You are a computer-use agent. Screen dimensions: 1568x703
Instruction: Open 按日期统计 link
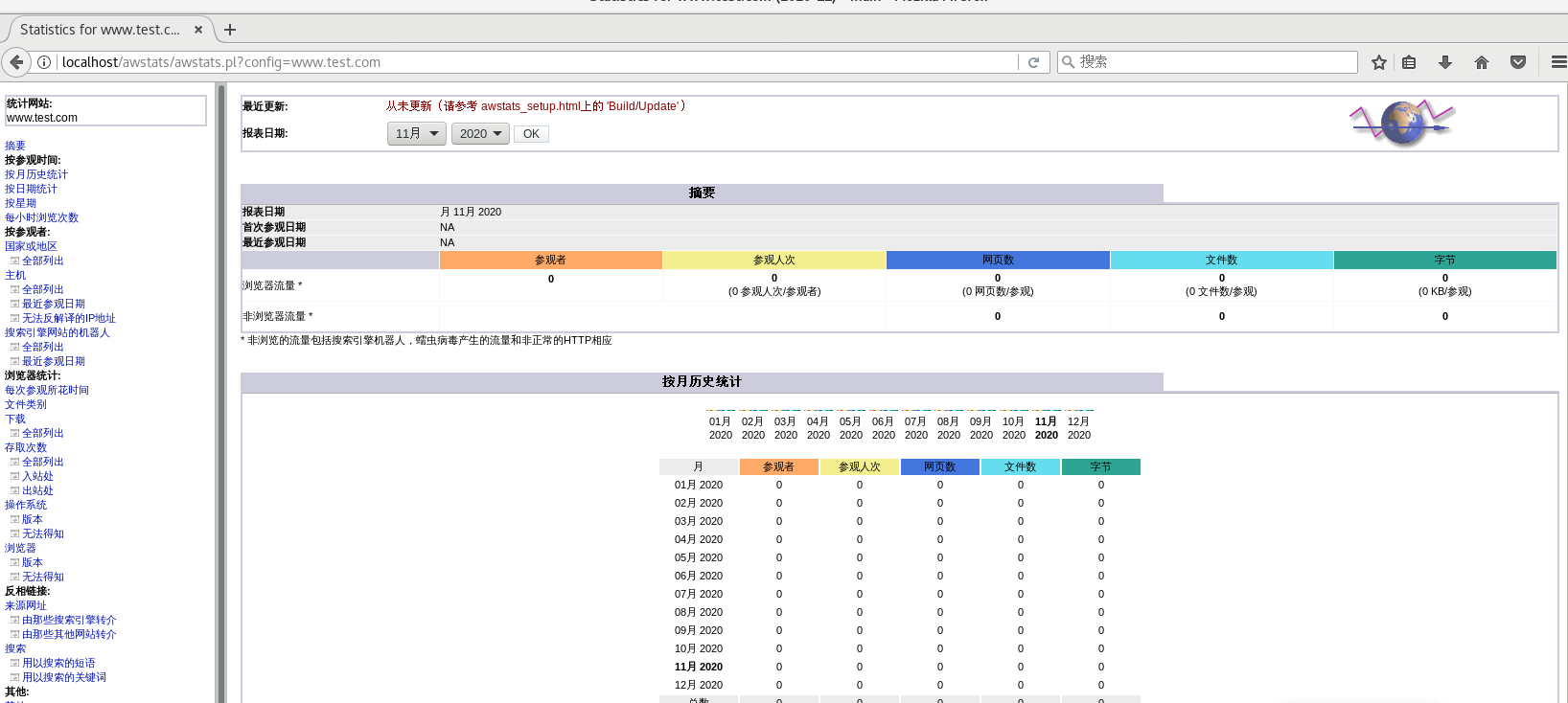(31, 189)
